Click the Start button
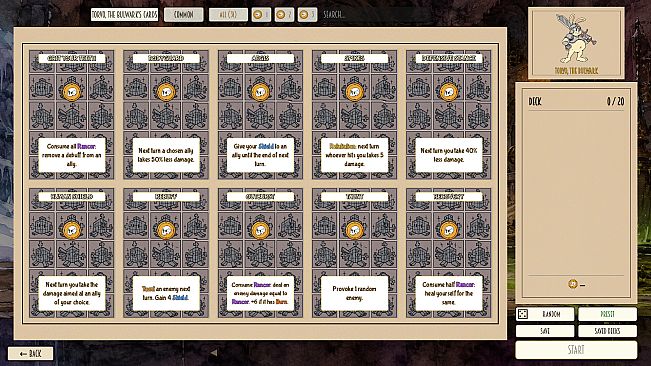 click(576, 350)
